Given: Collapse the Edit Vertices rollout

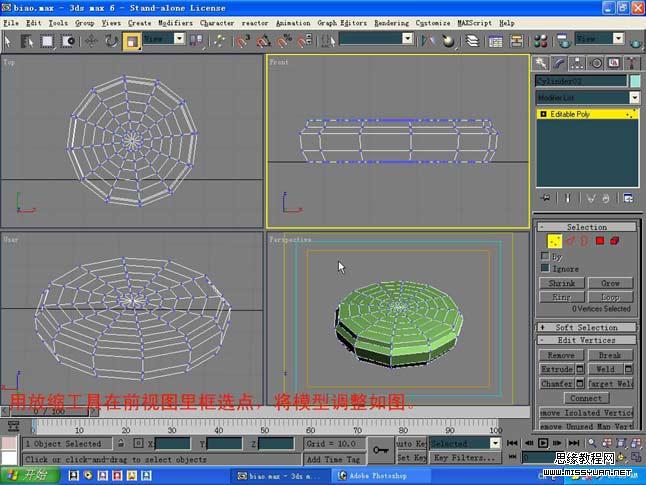Looking at the screenshot, I should (x=587, y=340).
